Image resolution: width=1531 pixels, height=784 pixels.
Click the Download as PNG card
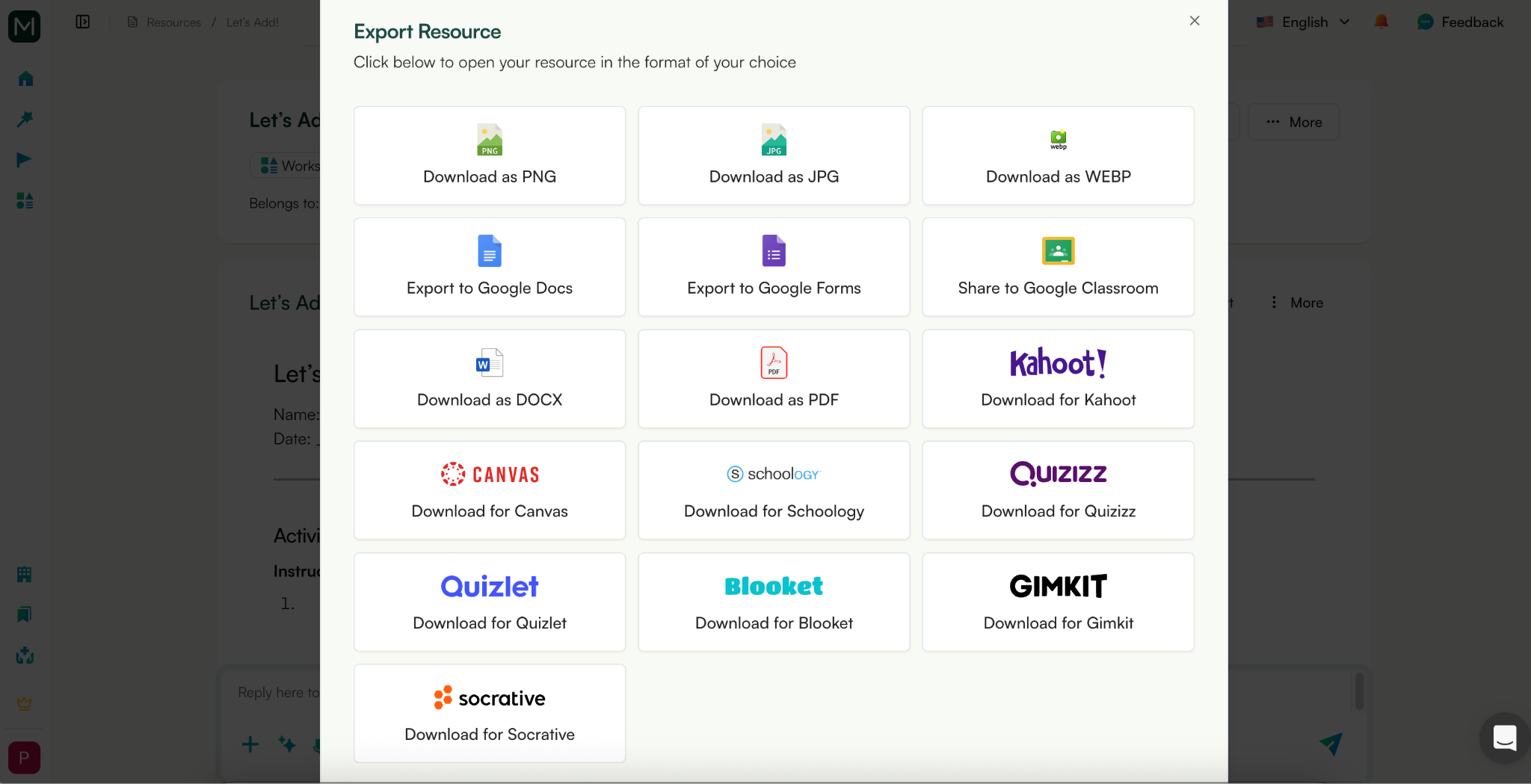click(x=490, y=155)
